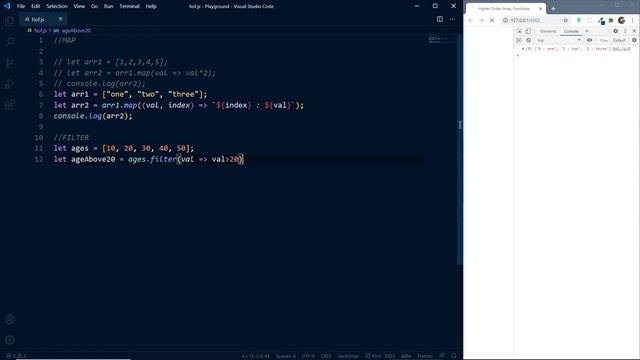Open the Explorer view in activity bar
This screenshot has width=640, height=360.
pyautogui.click(x=9, y=20)
